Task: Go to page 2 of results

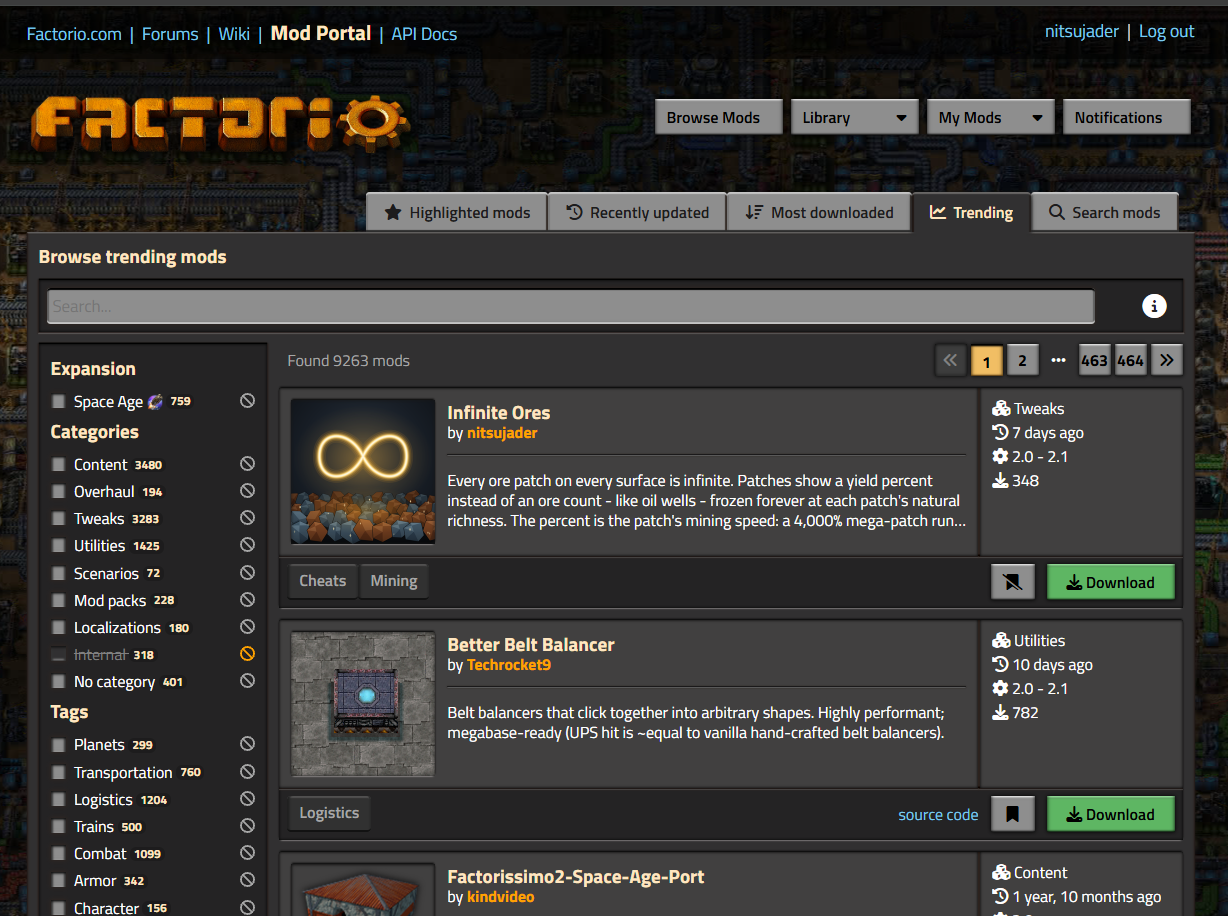Action: click(x=1022, y=360)
